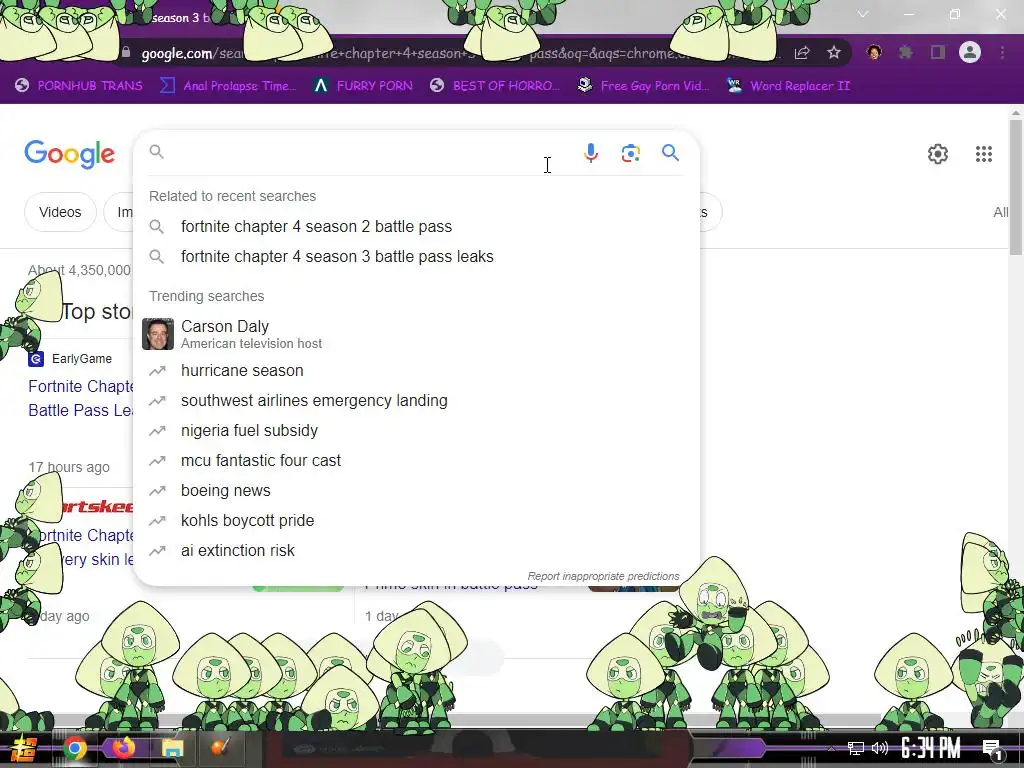Open the Chrome profile avatar
The image size is (1024, 768).
(x=970, y=52)
